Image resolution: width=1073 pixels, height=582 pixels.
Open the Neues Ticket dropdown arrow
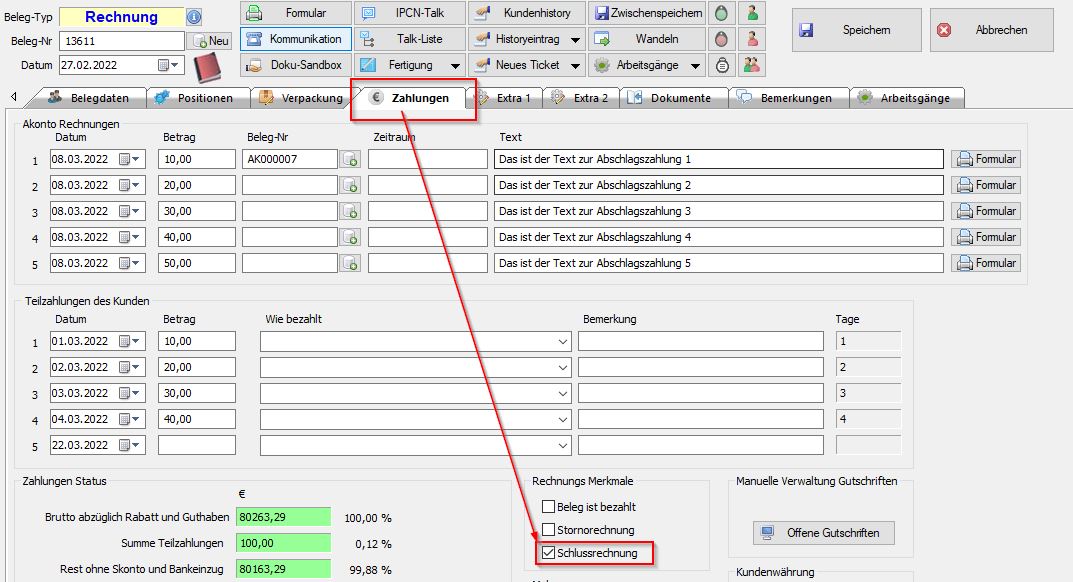pos(576,66)
